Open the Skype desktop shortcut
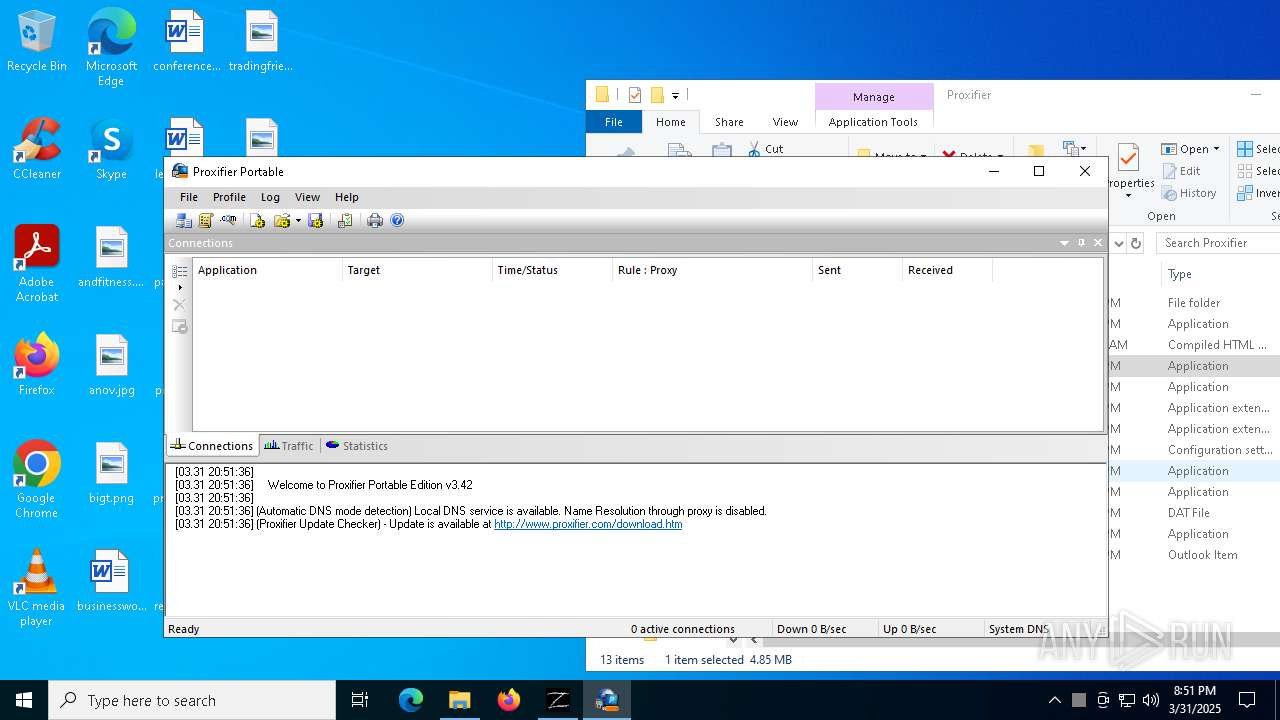The width and height of the screenshot is (1280, 720). pos(111,149)
